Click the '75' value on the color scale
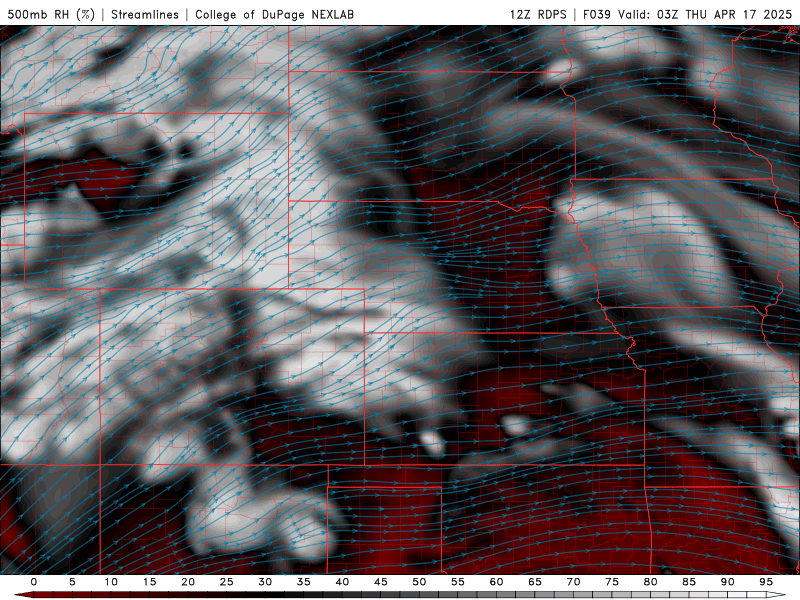 pos(612,582)
